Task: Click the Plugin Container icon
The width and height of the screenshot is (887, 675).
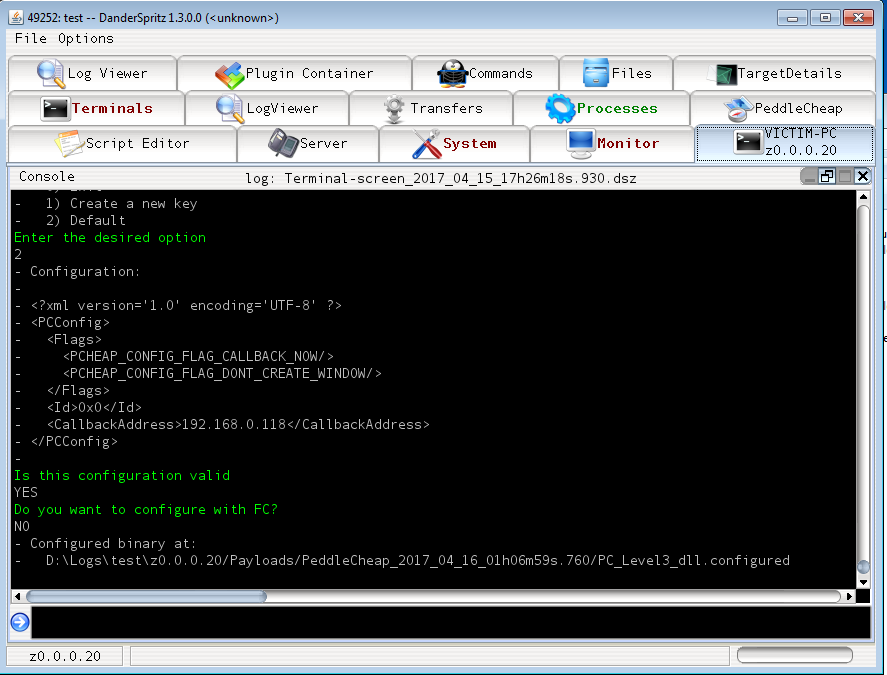Action: (229, 75)
